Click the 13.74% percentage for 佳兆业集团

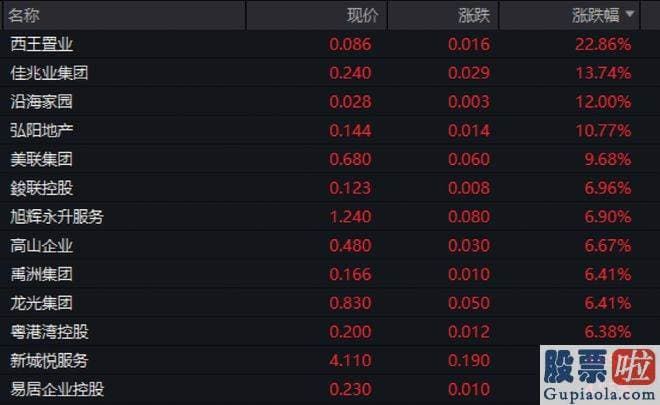pyautogui.click(x=603, y=73)
